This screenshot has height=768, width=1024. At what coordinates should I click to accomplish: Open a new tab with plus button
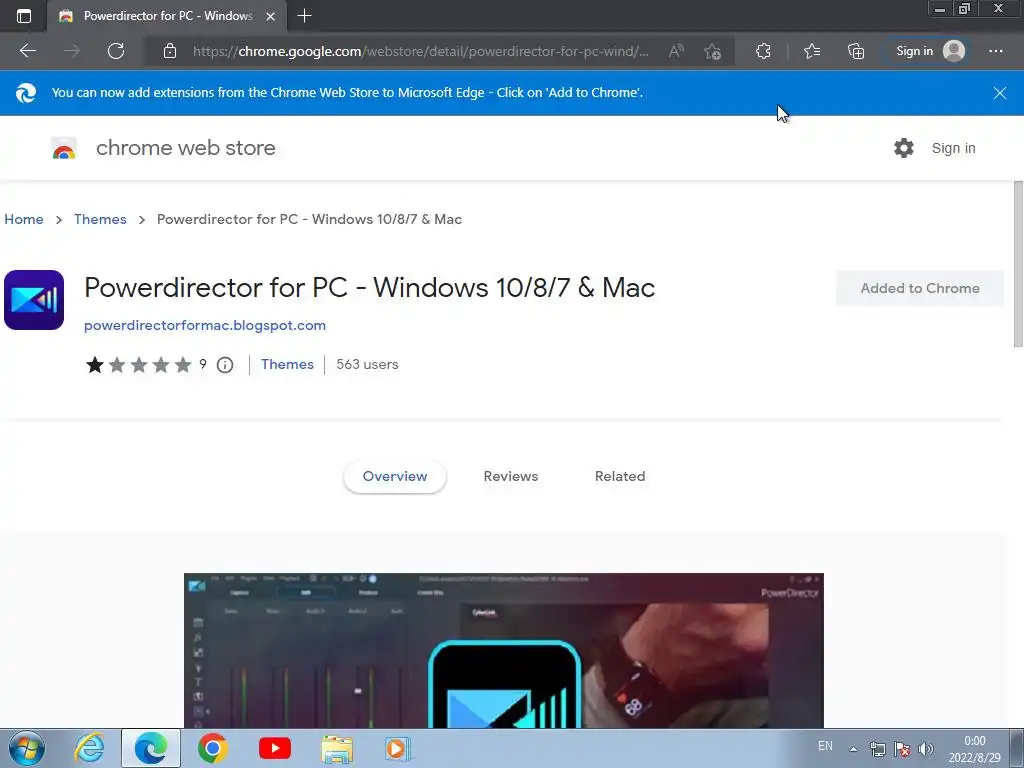(x=304, y=16)
